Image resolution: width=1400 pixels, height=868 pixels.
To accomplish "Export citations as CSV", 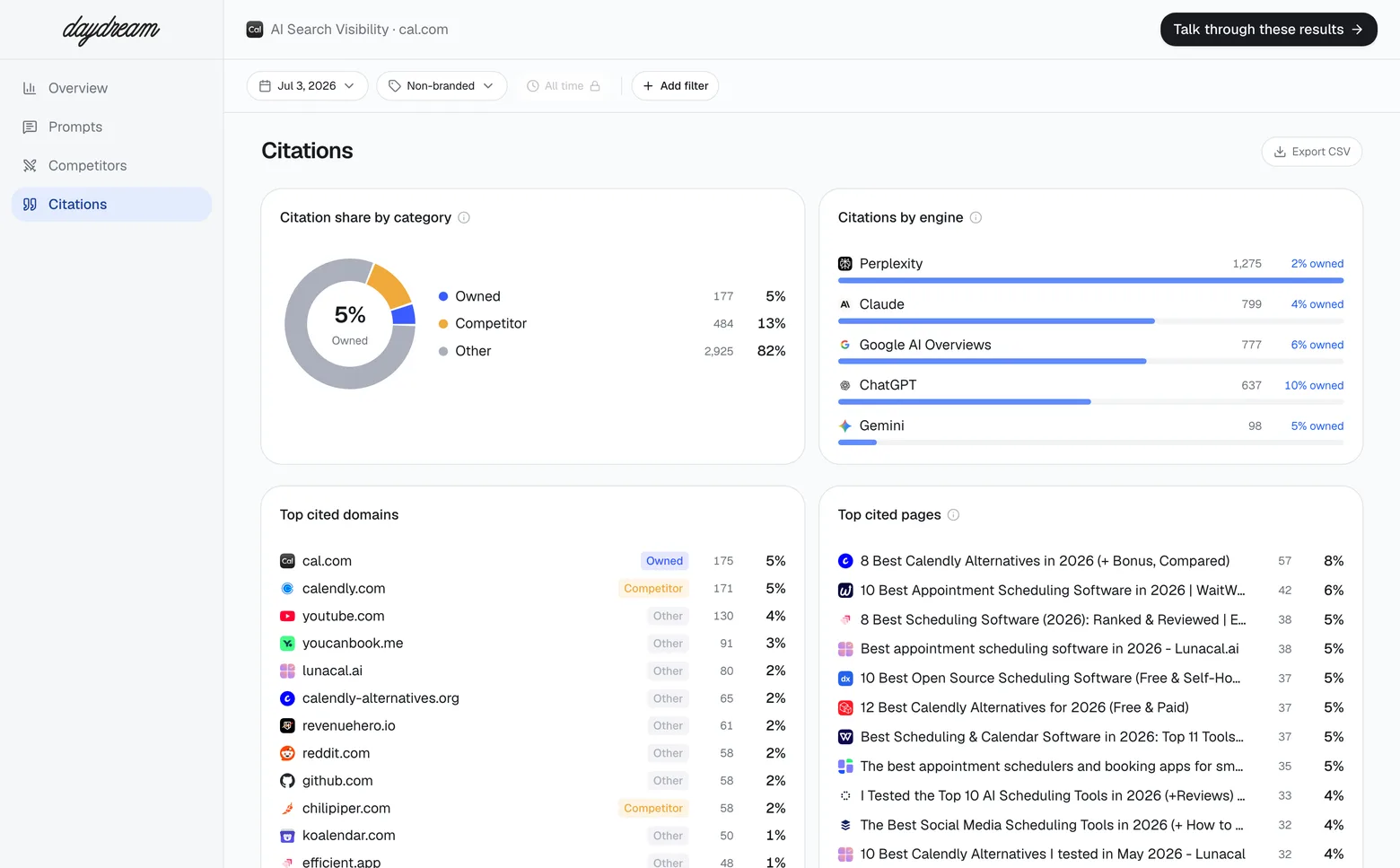I will 1311,152.
